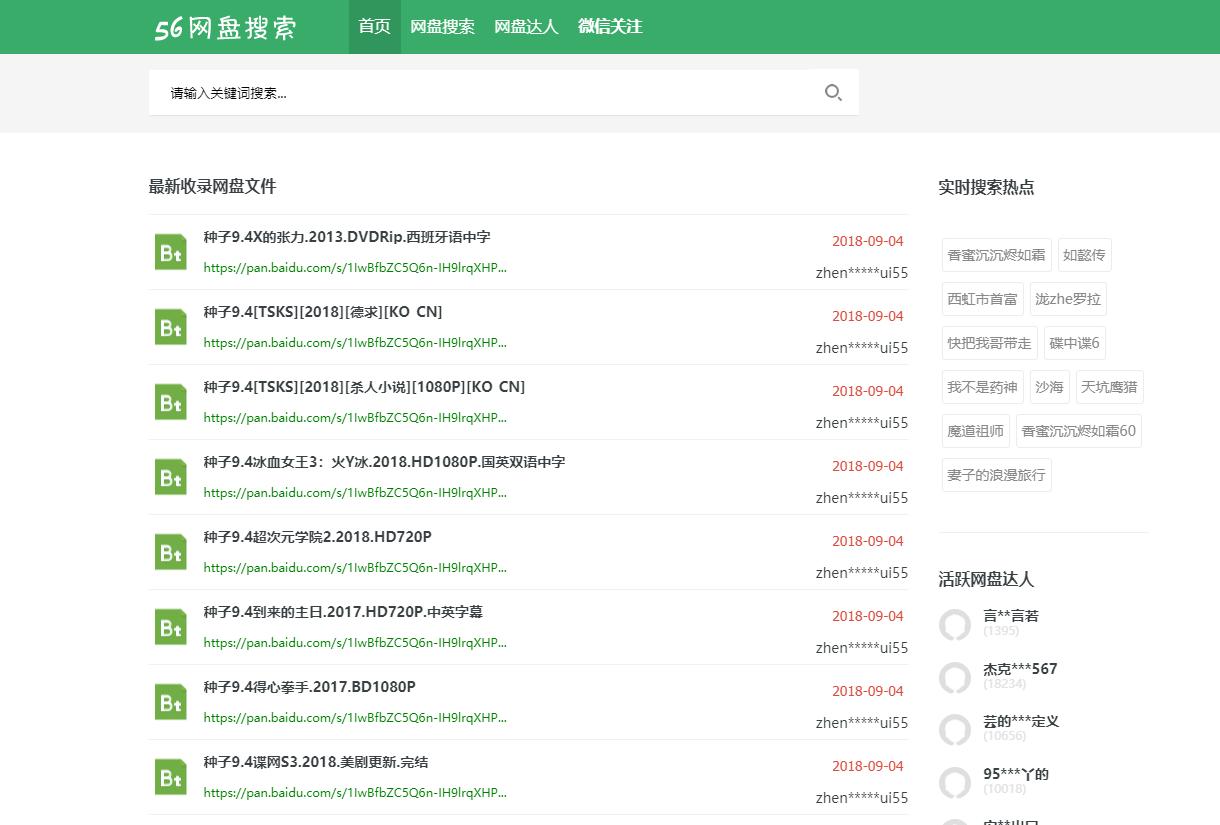
Task: Click the BT icon for 种子9.4谍网S3 entry
Action: (x=170, y=776)
